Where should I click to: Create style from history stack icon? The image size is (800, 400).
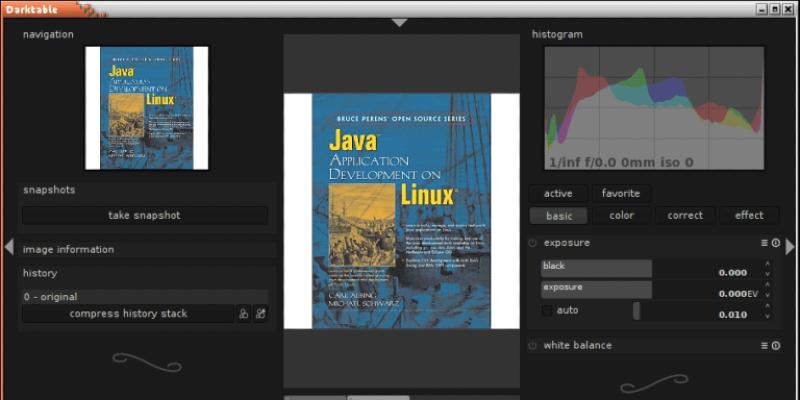click(243, 314)
